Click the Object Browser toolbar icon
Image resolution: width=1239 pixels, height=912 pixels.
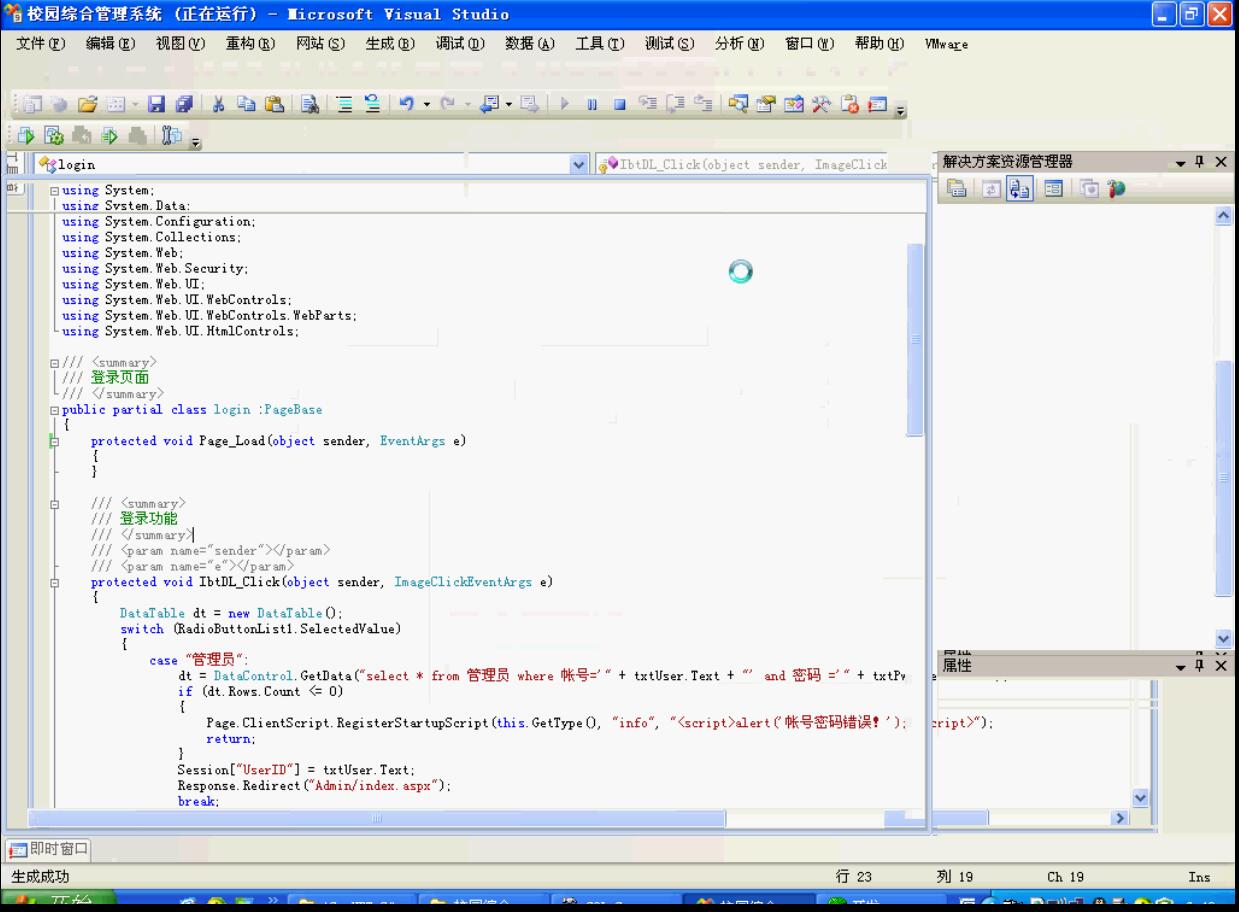(x=794, y=104)
